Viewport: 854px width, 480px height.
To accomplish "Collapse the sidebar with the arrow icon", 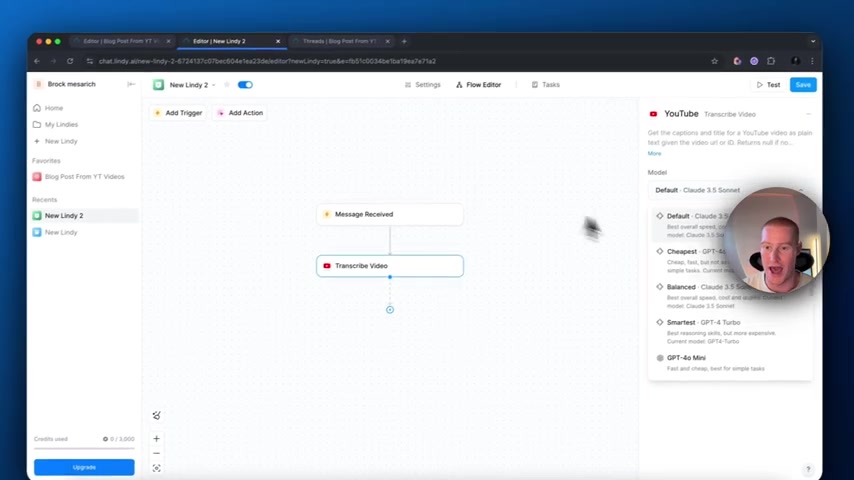I will pos(131,84).
